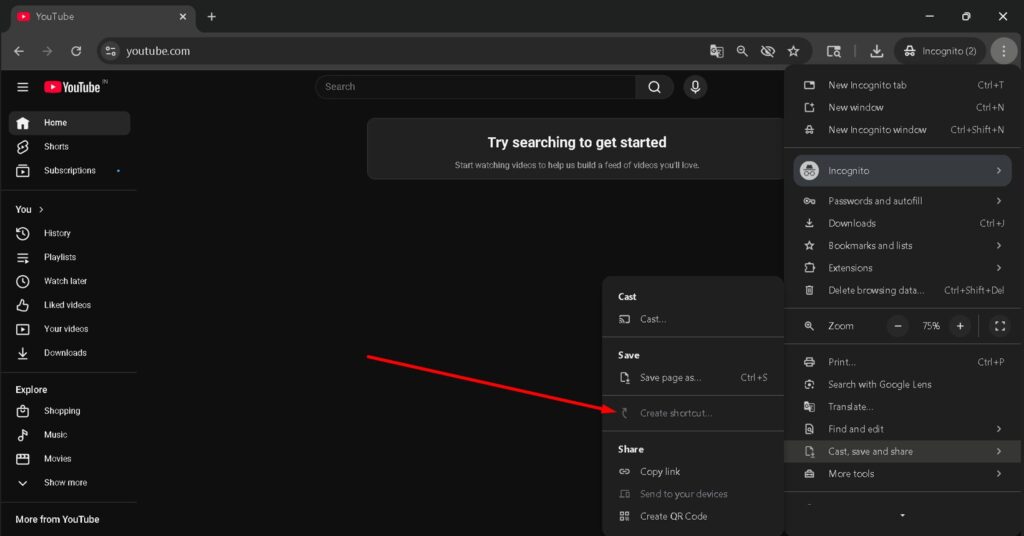
Task: Increase zoom with the plus button
Action: coord(960,326)
